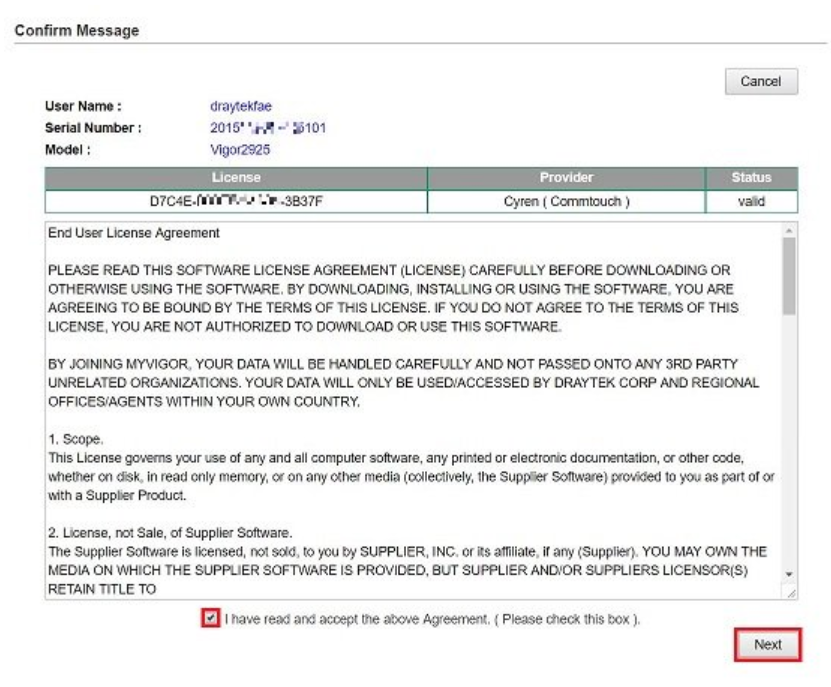Click the draytekfae user name value
The width and height of the screenshot is (831, 687).
[232, 108]
